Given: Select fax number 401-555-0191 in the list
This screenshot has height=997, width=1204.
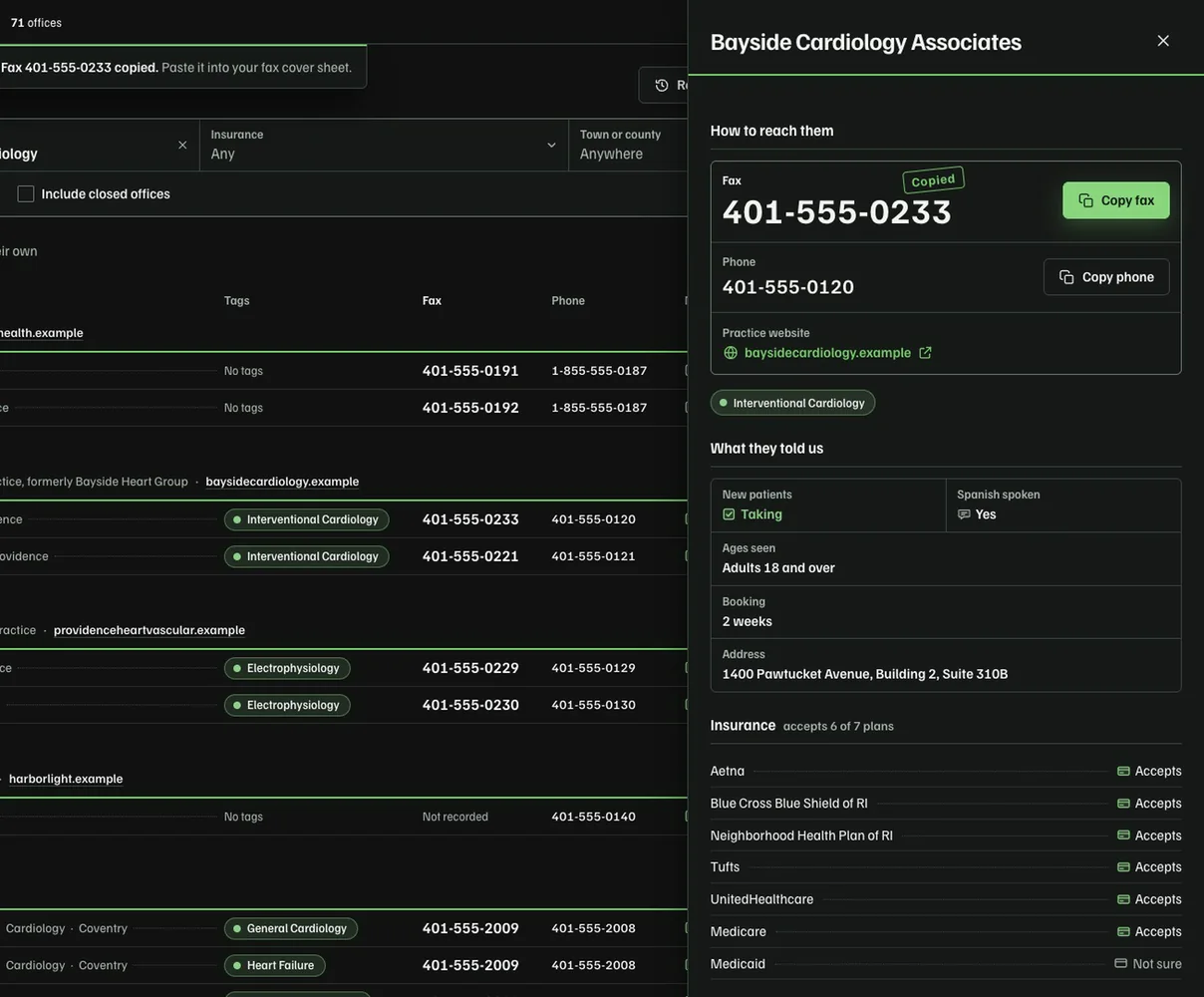Looking at the screenshot, I should click(470, 371).
